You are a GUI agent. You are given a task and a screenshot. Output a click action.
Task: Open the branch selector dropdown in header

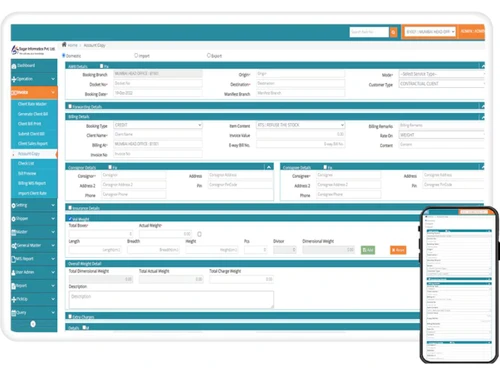pyautogui.click(x=430, y=32)
